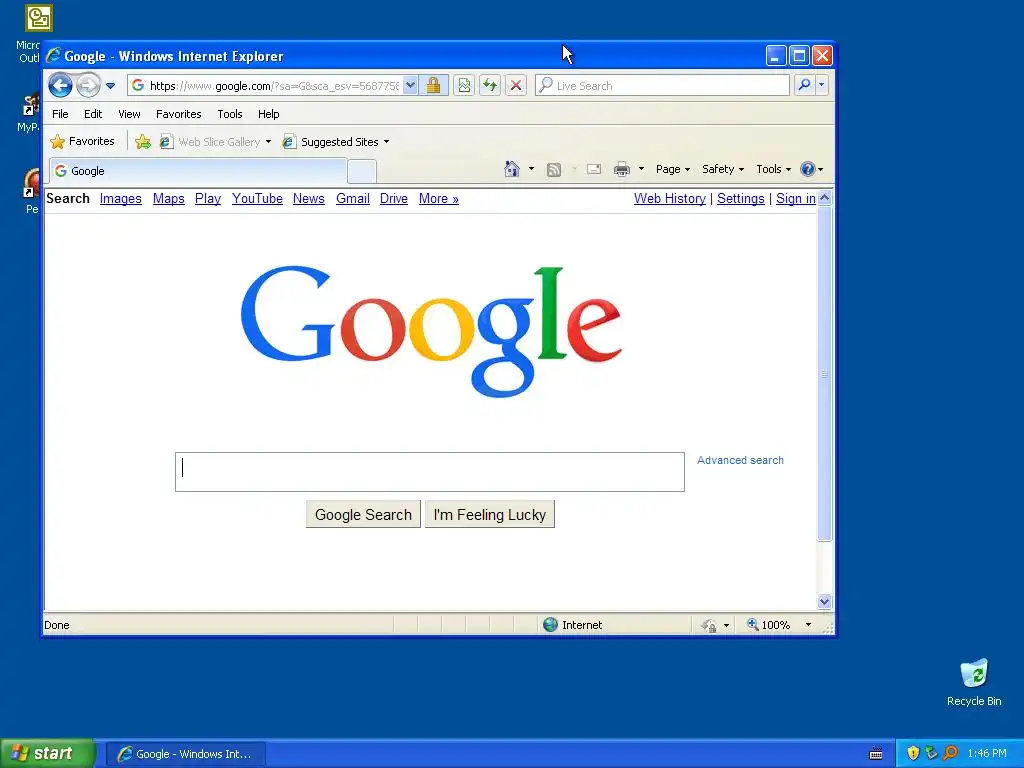
Task: Open a new blank tab
Action: click(362, 172)
